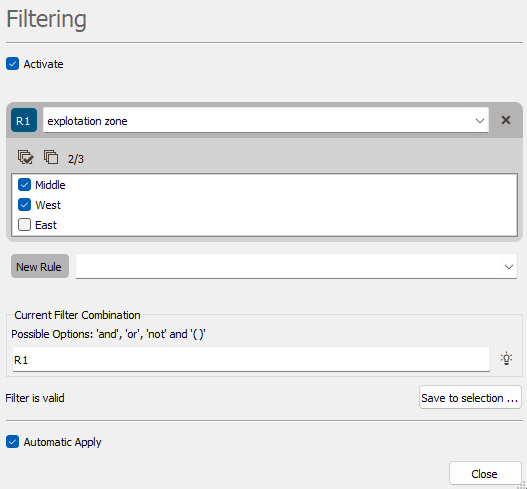The image size is (527, 489).
Task: Uncheck the Middle zone checkbox
Action: pyautogui.click(x=24, y=185)
